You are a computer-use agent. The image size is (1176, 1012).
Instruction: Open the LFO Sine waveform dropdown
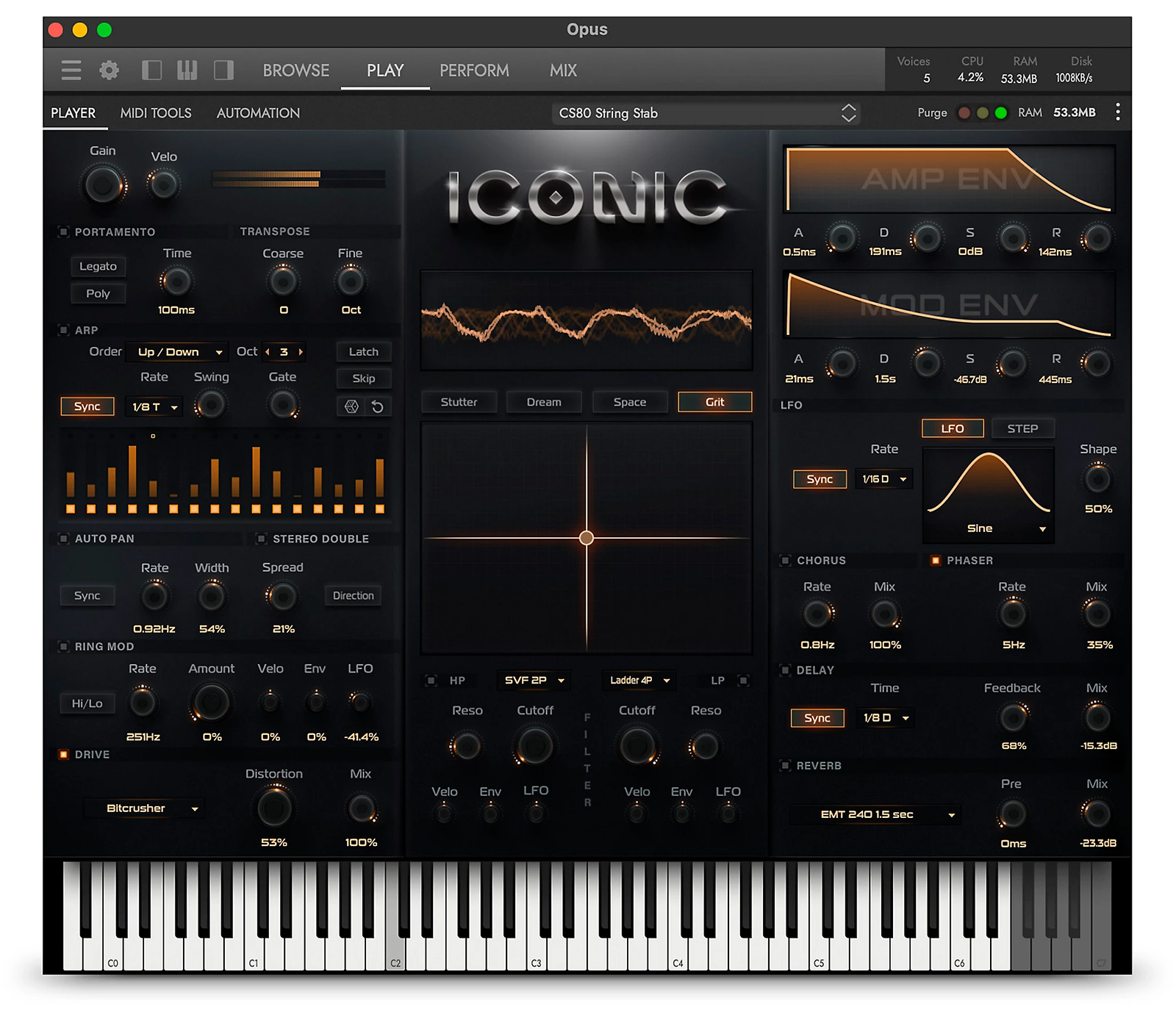(989, 528)
